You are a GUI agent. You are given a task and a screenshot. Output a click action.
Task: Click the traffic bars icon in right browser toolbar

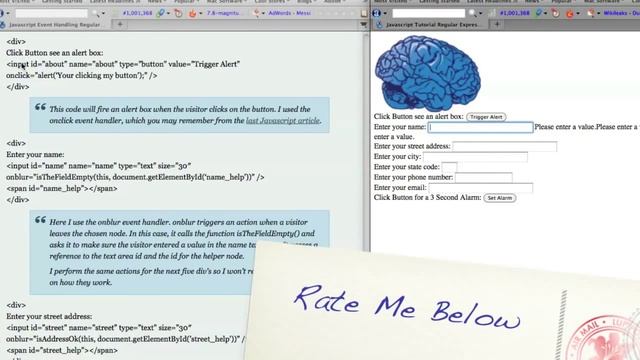(492, 13)
